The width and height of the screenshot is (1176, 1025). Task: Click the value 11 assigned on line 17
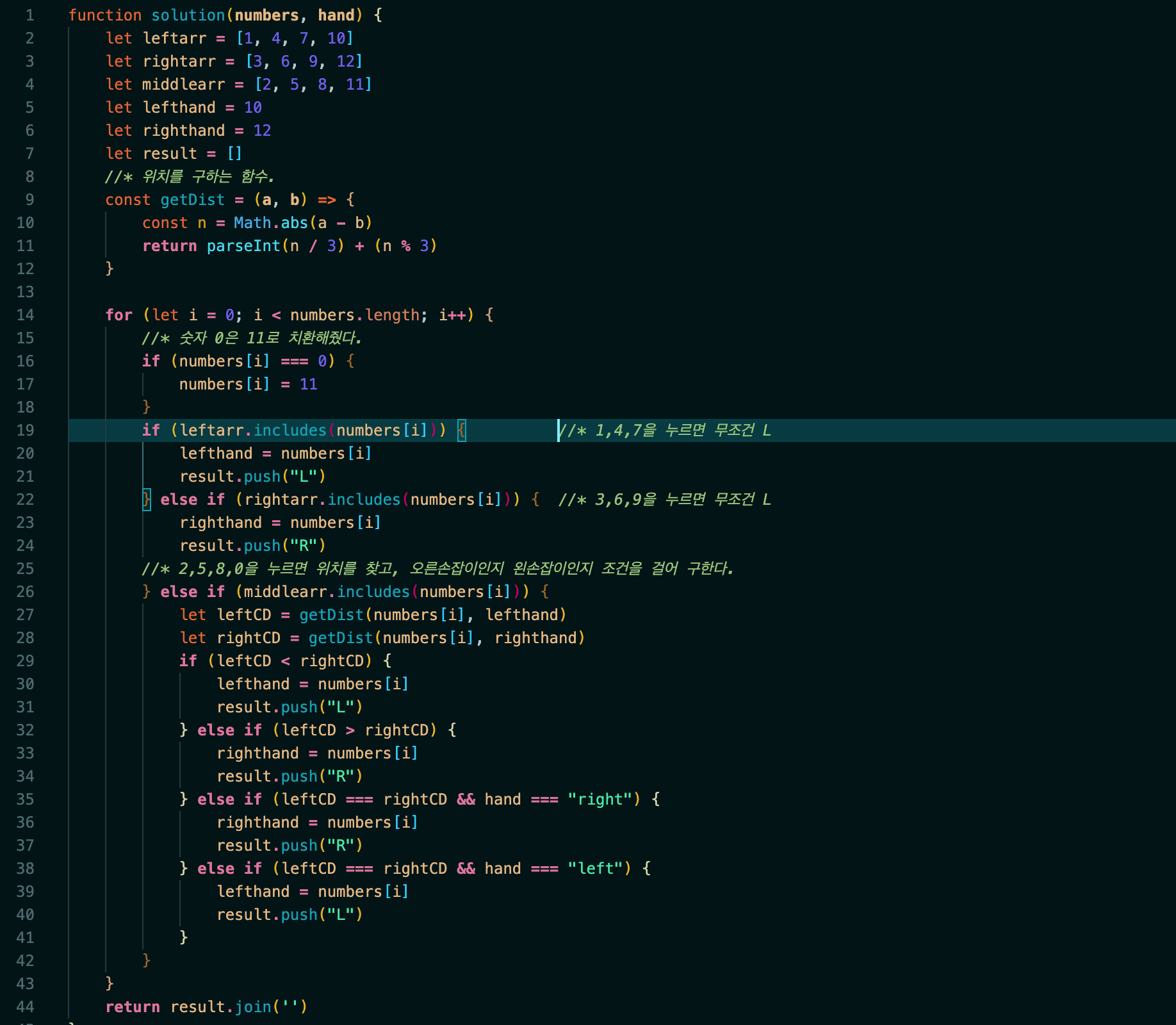coord(308,384)
